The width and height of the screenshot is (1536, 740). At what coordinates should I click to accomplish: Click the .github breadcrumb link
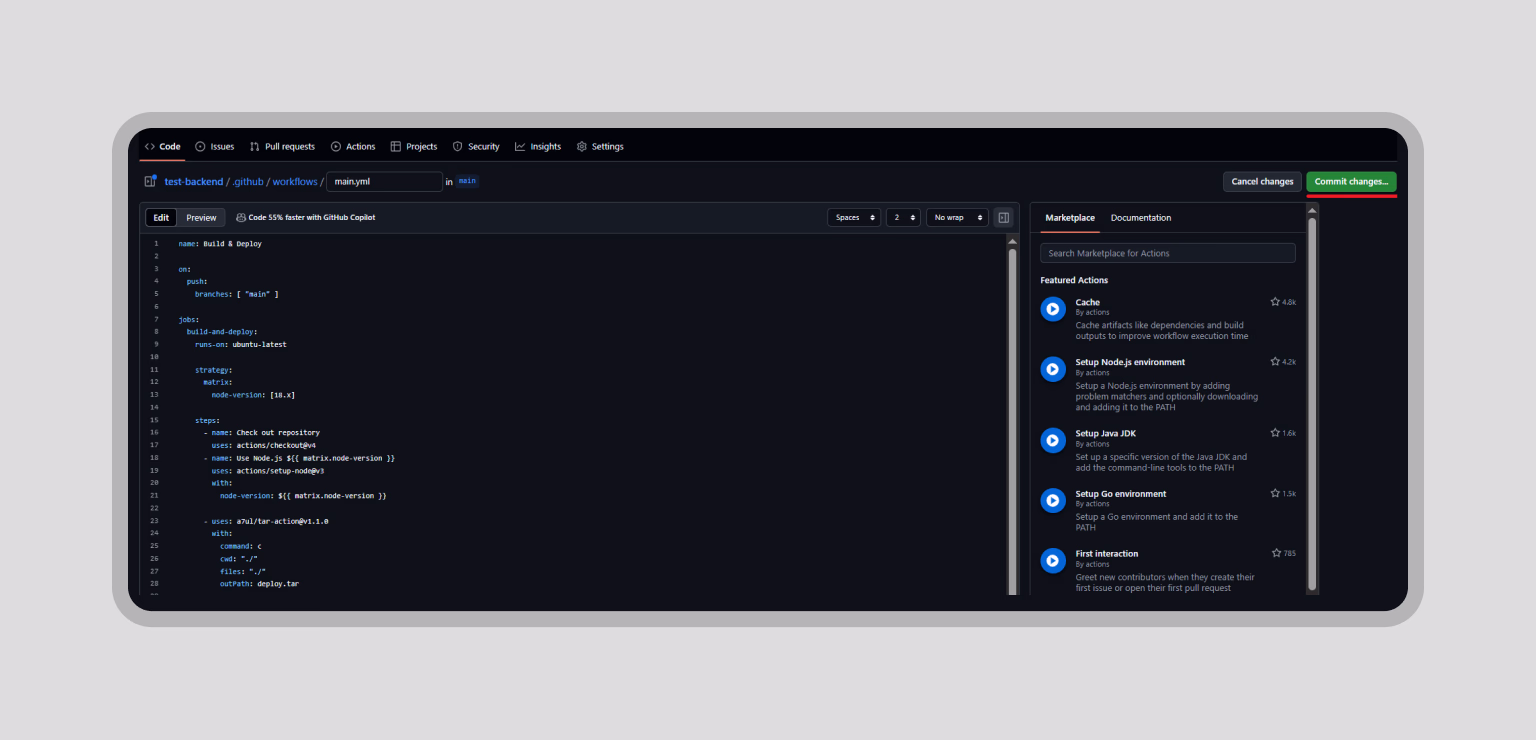(248, 182)
